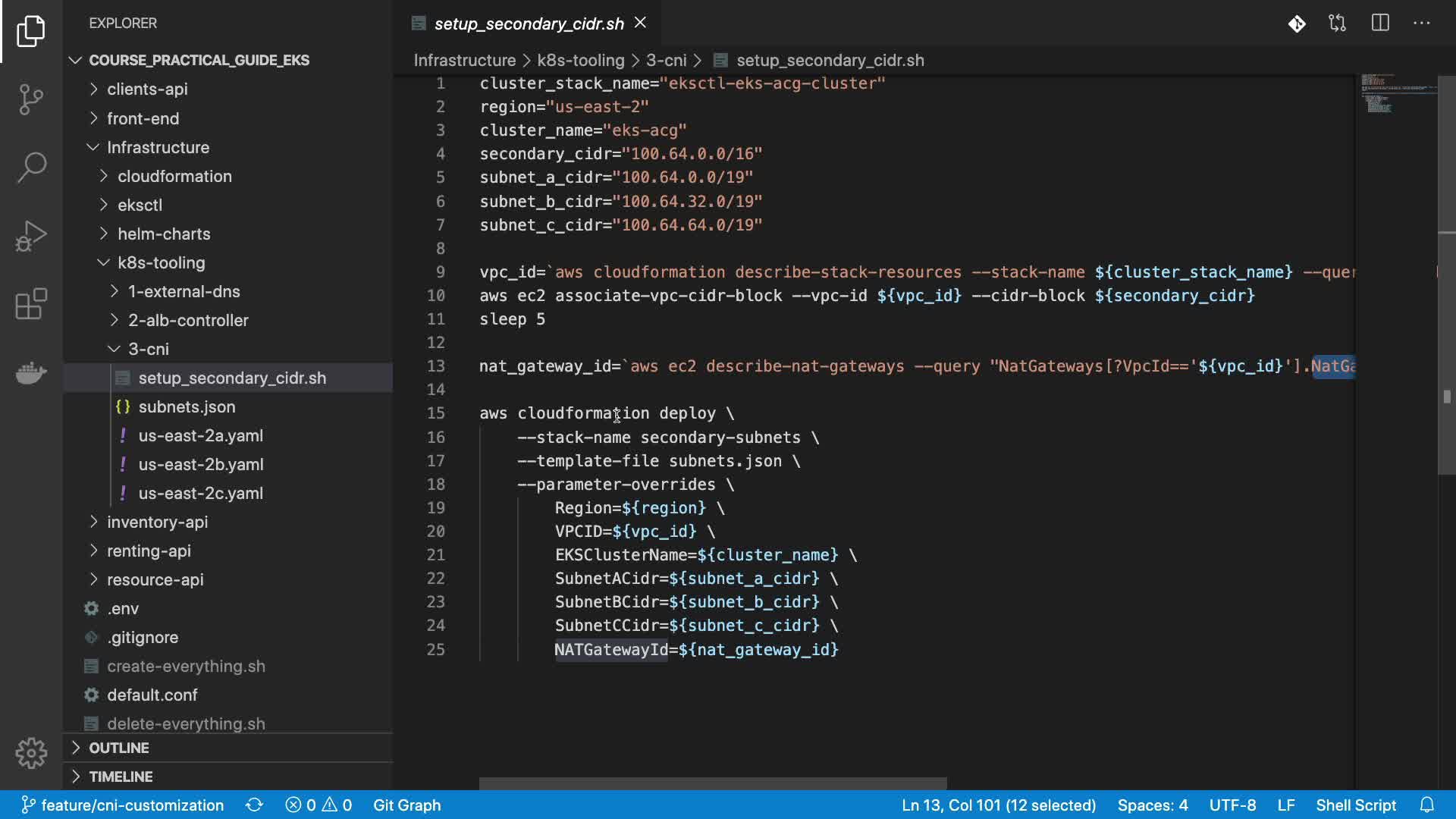Open subnets.json in the explorer
The width and height of the screenshot is (1456, 819).
(x=187, y=406)
